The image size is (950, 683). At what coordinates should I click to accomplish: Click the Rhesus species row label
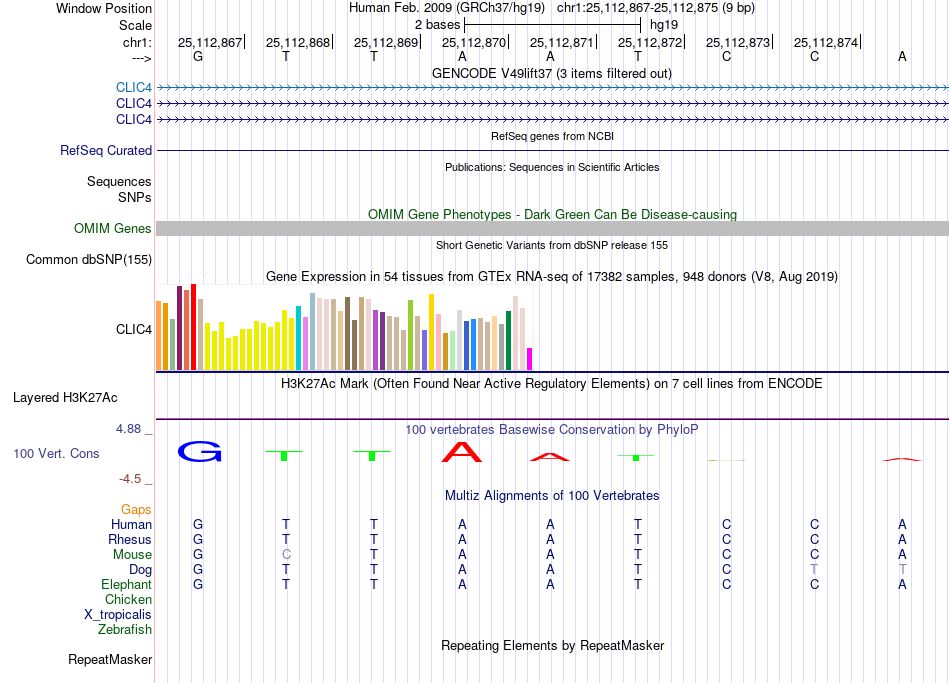tap(130, 539)
